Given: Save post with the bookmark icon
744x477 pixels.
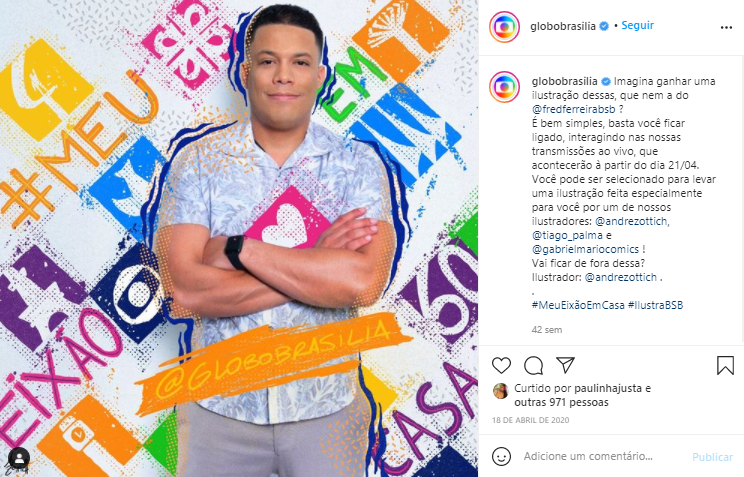Looking at the screenshot, I should tap(725, 365).
